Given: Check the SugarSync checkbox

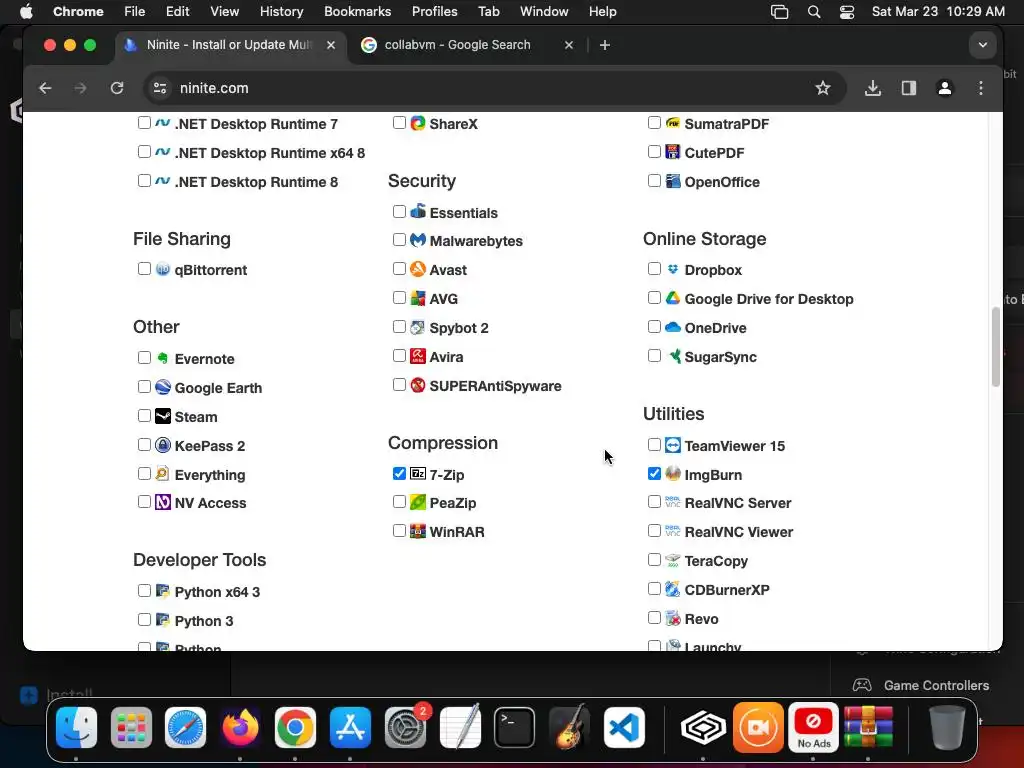Looking at the screenshot, I should tap(654, 356).
